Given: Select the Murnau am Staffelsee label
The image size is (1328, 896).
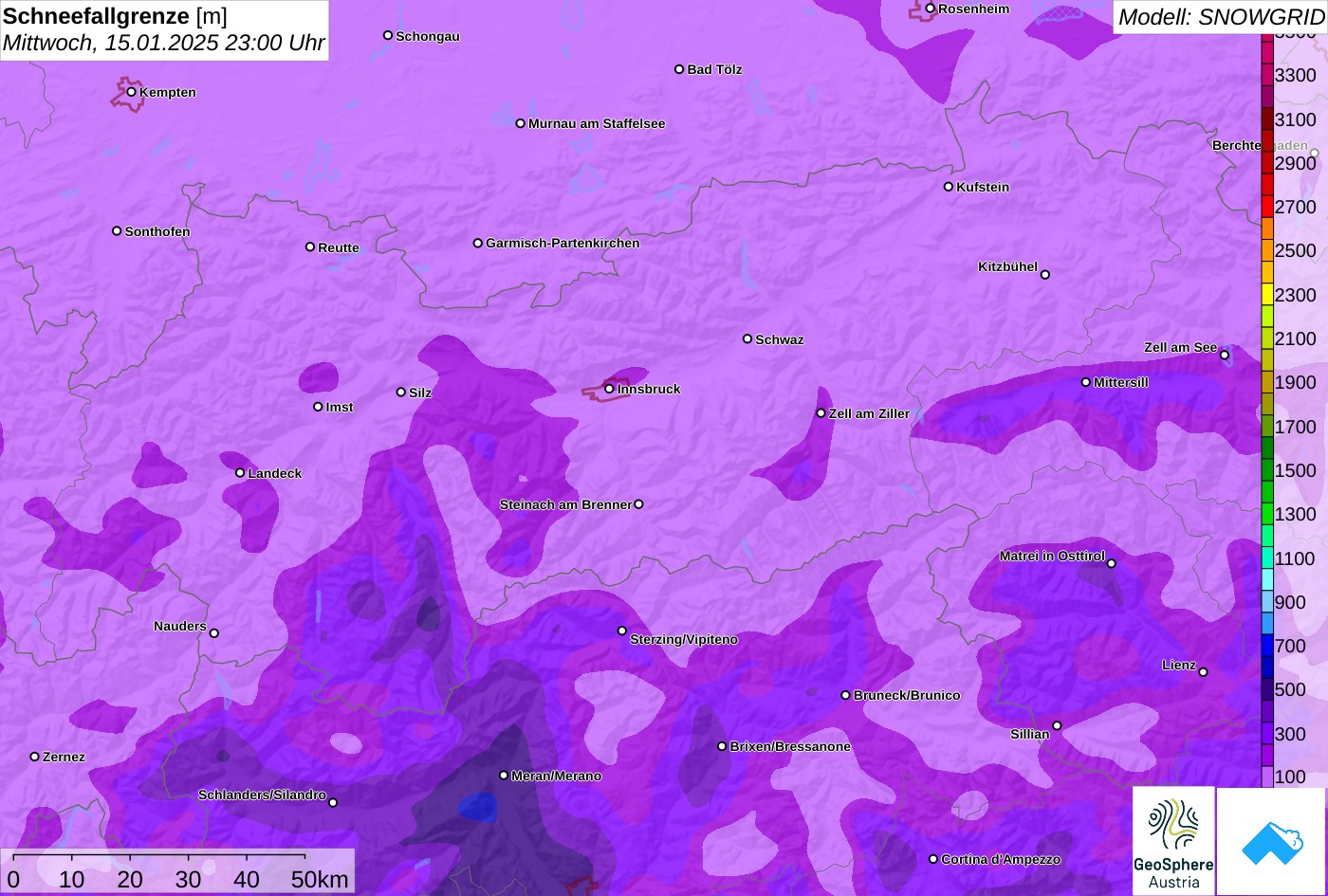Looking at the screenshot, I should pyautogui.click(x=597, y=123).
